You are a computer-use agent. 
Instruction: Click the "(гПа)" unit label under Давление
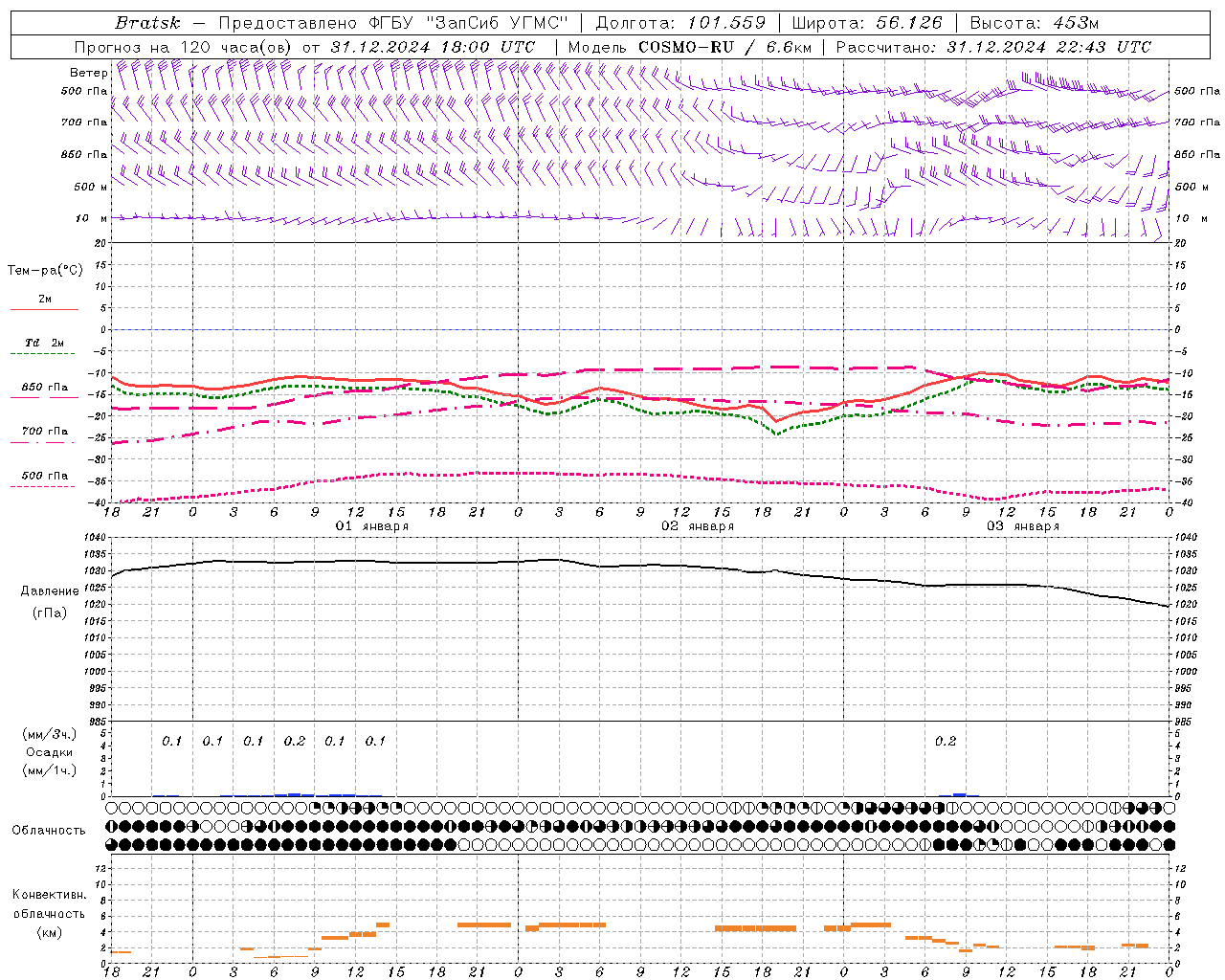tap(50, 613)
